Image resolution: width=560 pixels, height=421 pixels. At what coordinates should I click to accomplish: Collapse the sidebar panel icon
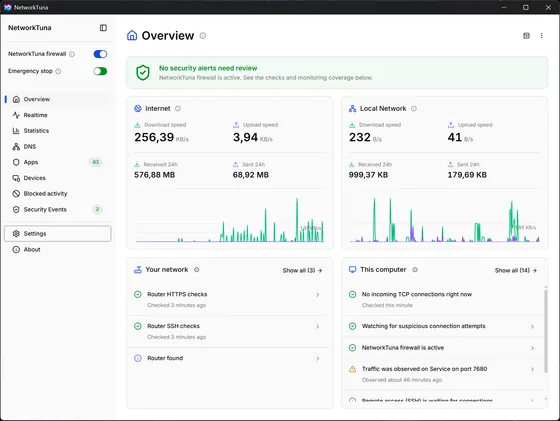103,28
